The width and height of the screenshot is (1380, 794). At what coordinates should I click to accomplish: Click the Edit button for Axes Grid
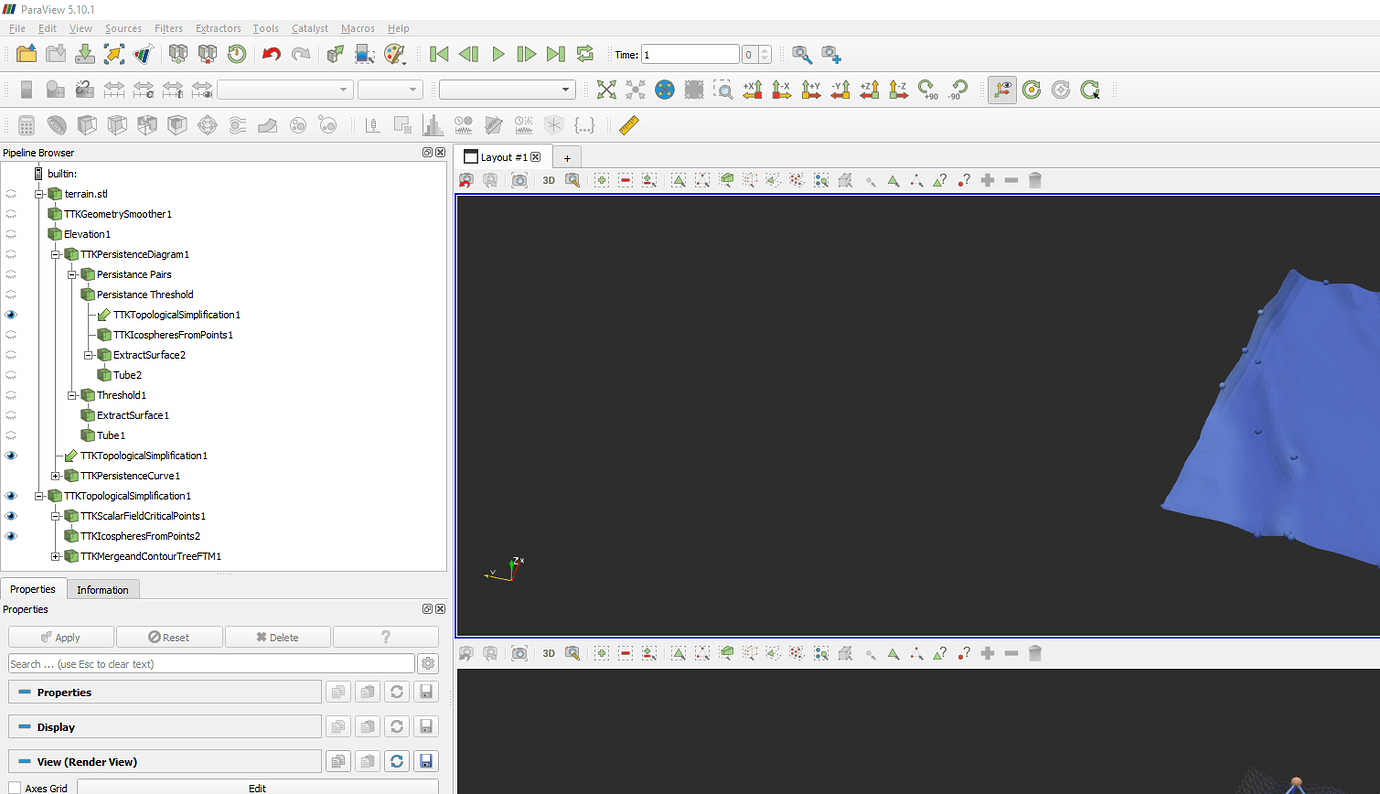257,788
